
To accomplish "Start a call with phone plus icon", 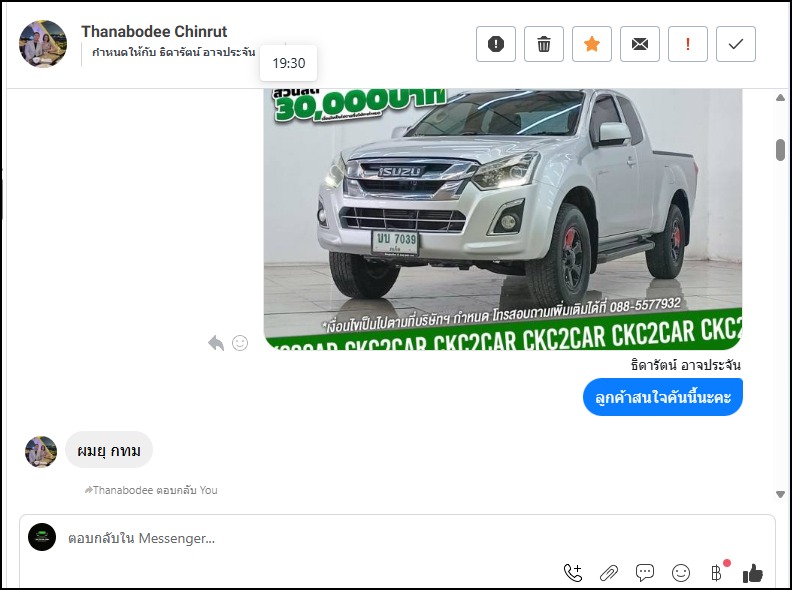I will pos(573,573).
